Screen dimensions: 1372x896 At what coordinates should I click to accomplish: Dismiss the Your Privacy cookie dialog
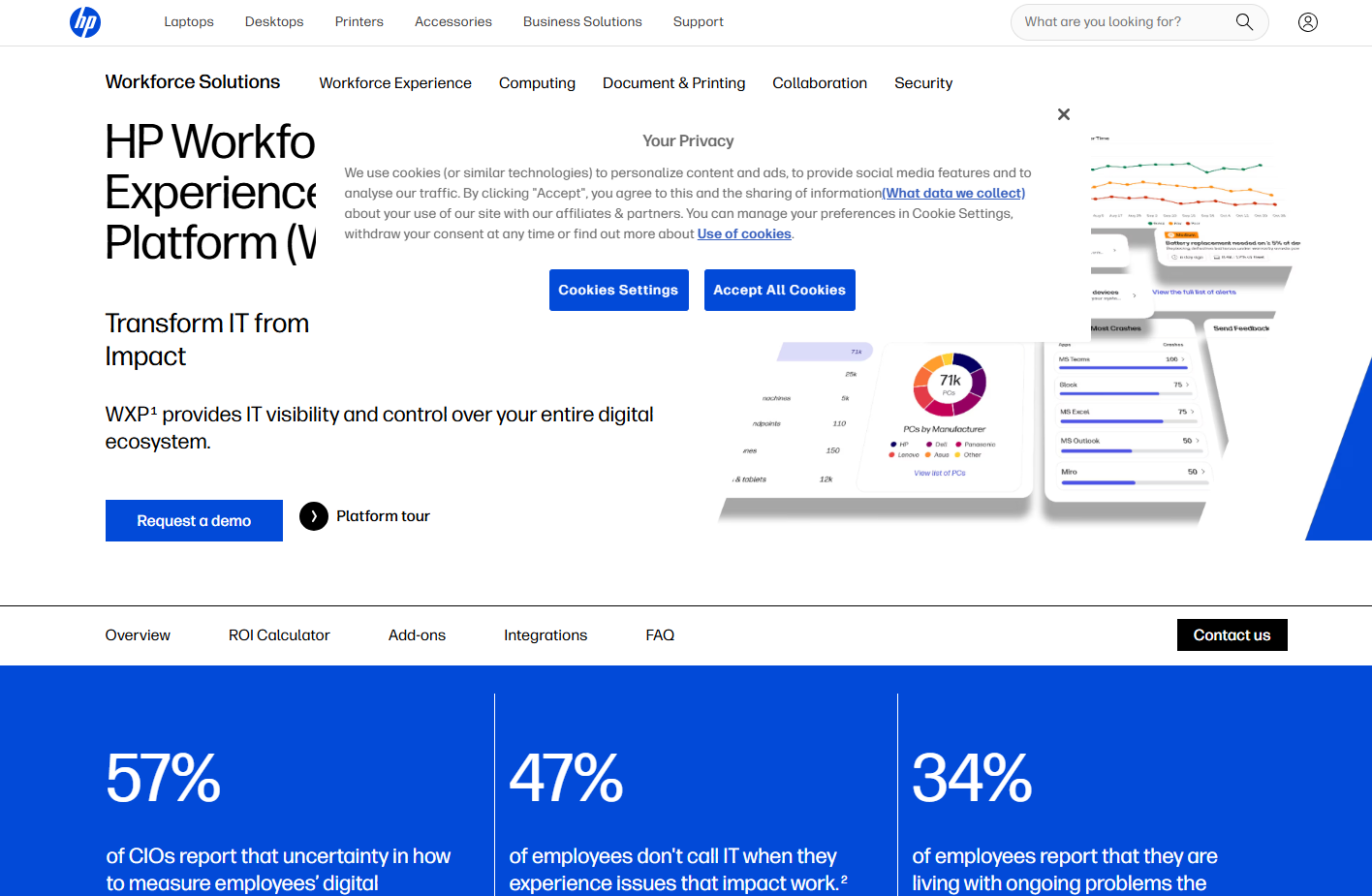[1064, 114]
